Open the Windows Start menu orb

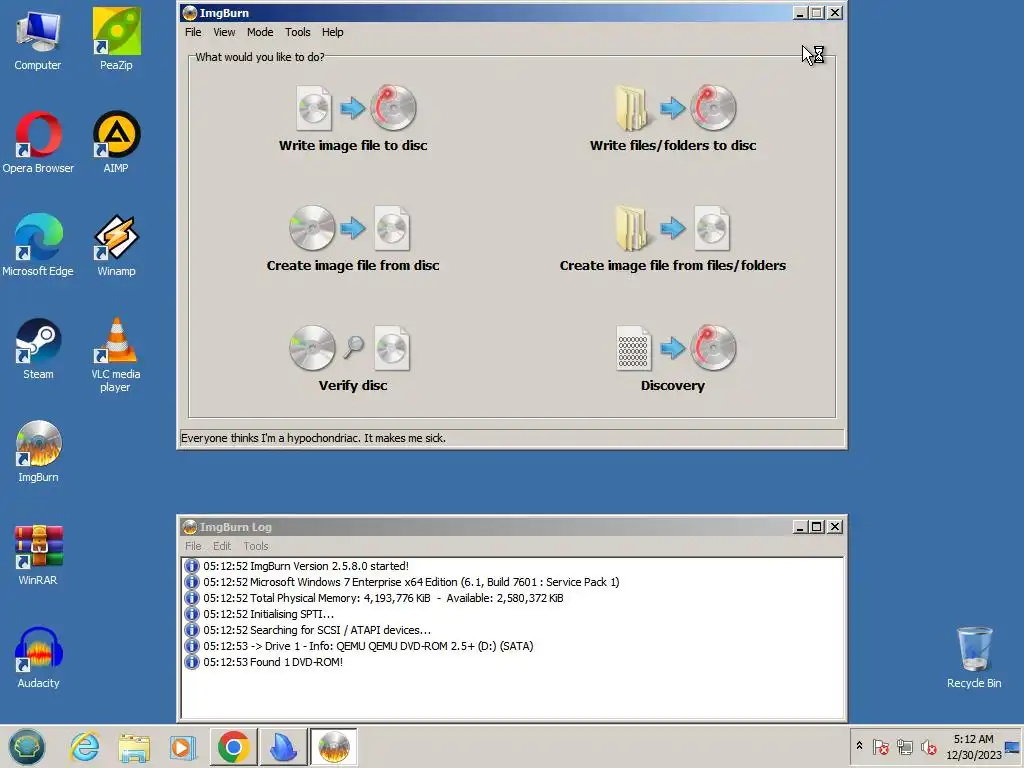pos(27,747)
